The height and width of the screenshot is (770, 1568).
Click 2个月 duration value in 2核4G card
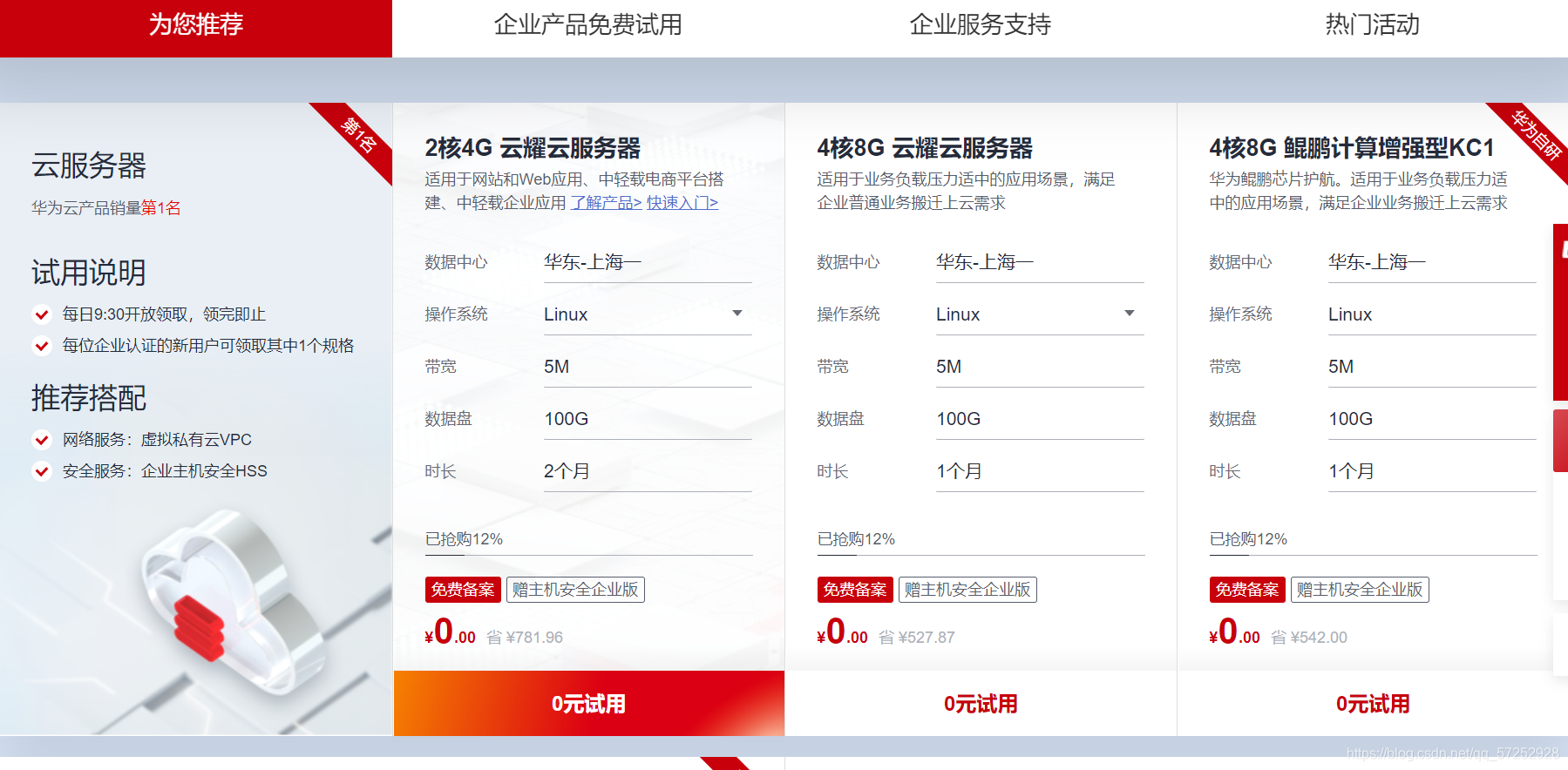pyautogui.click(x=567, y=471)
